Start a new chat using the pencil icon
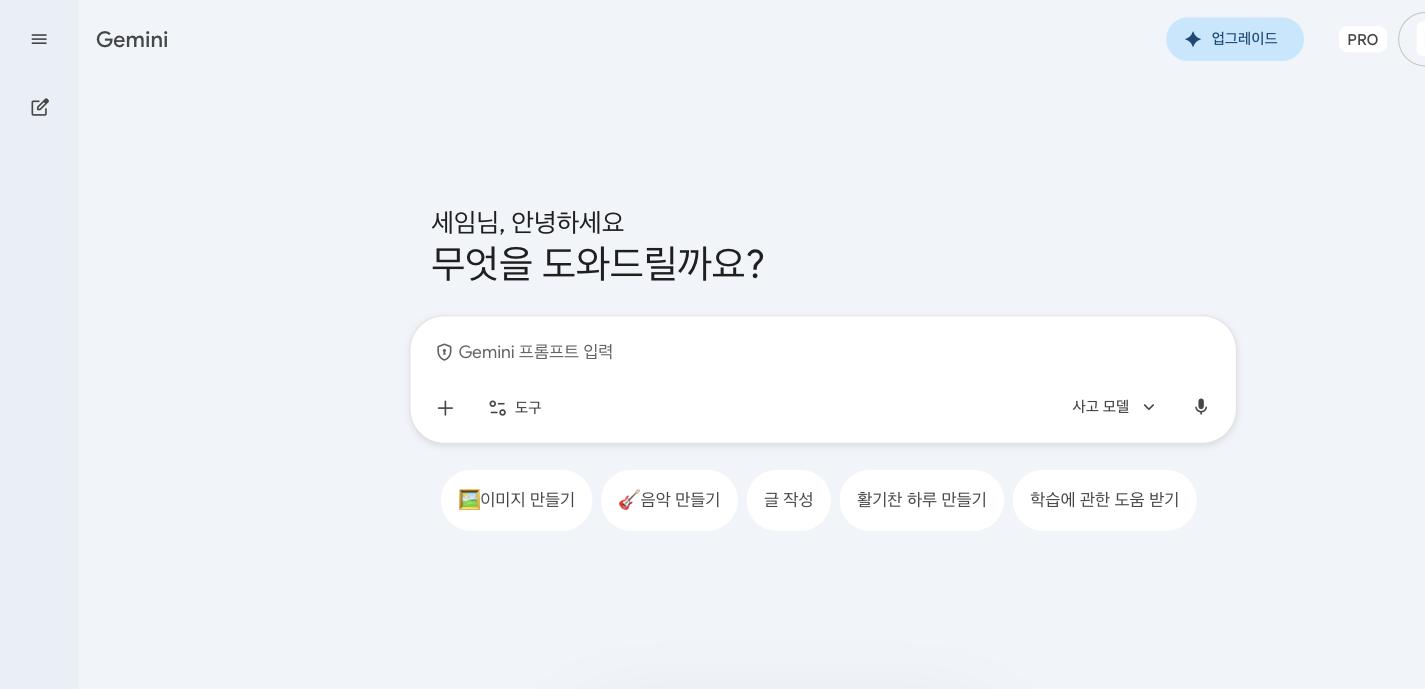The image size is (1425, 689). (x=40, y=107)
